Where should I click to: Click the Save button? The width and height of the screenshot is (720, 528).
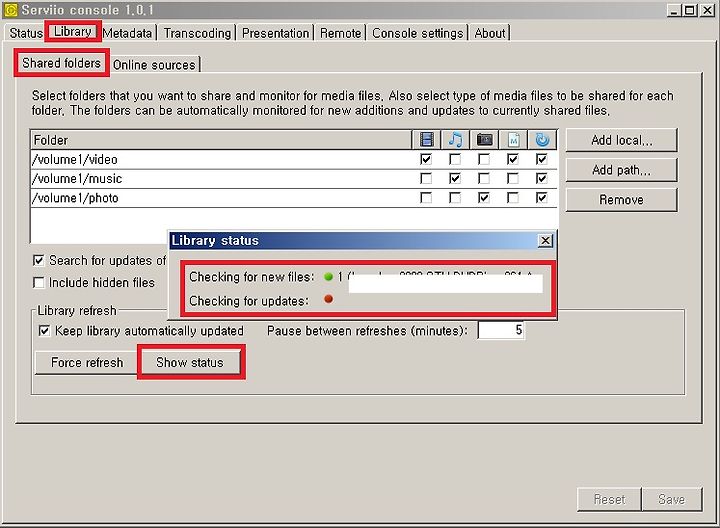672,499
